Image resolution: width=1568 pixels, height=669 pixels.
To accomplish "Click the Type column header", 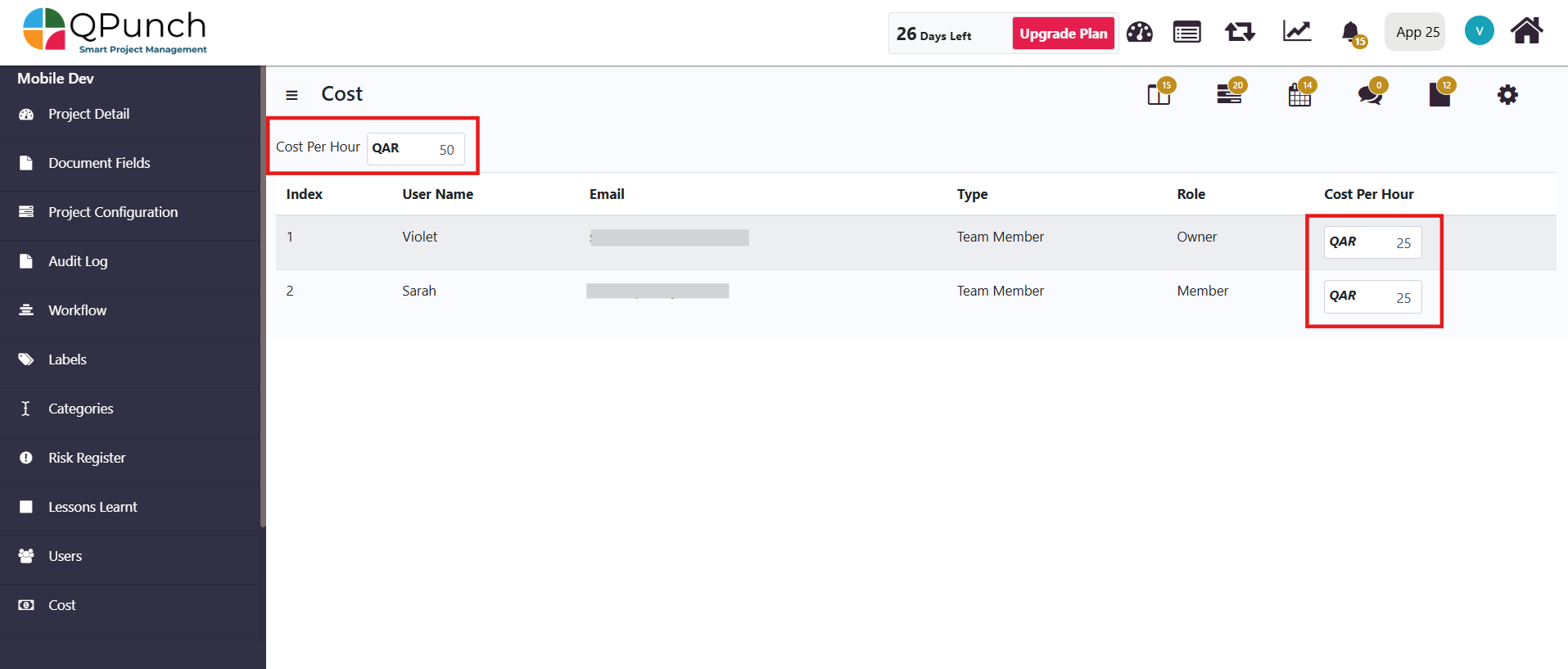I will coord(972,194).
